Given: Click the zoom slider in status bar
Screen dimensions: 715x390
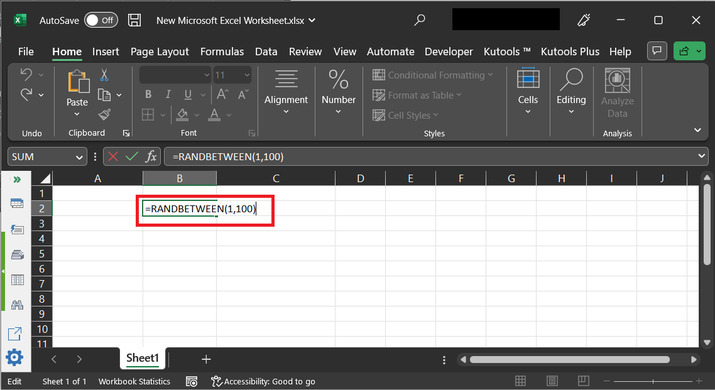Looking at the screenshot, I should (653, 381).
